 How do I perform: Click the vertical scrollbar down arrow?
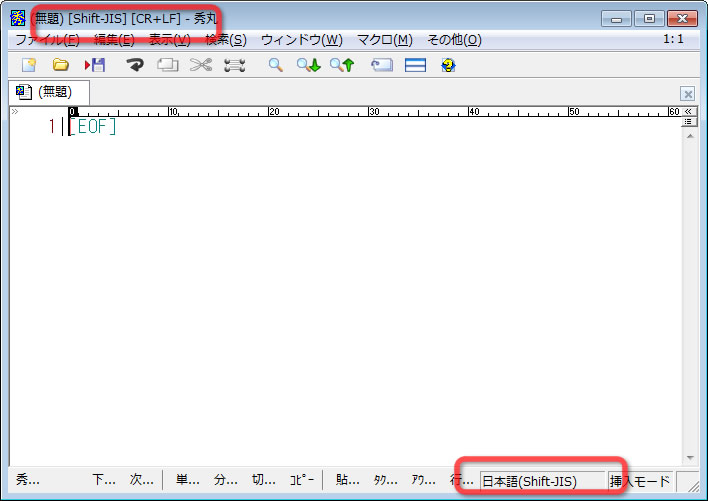pos(690,458)
